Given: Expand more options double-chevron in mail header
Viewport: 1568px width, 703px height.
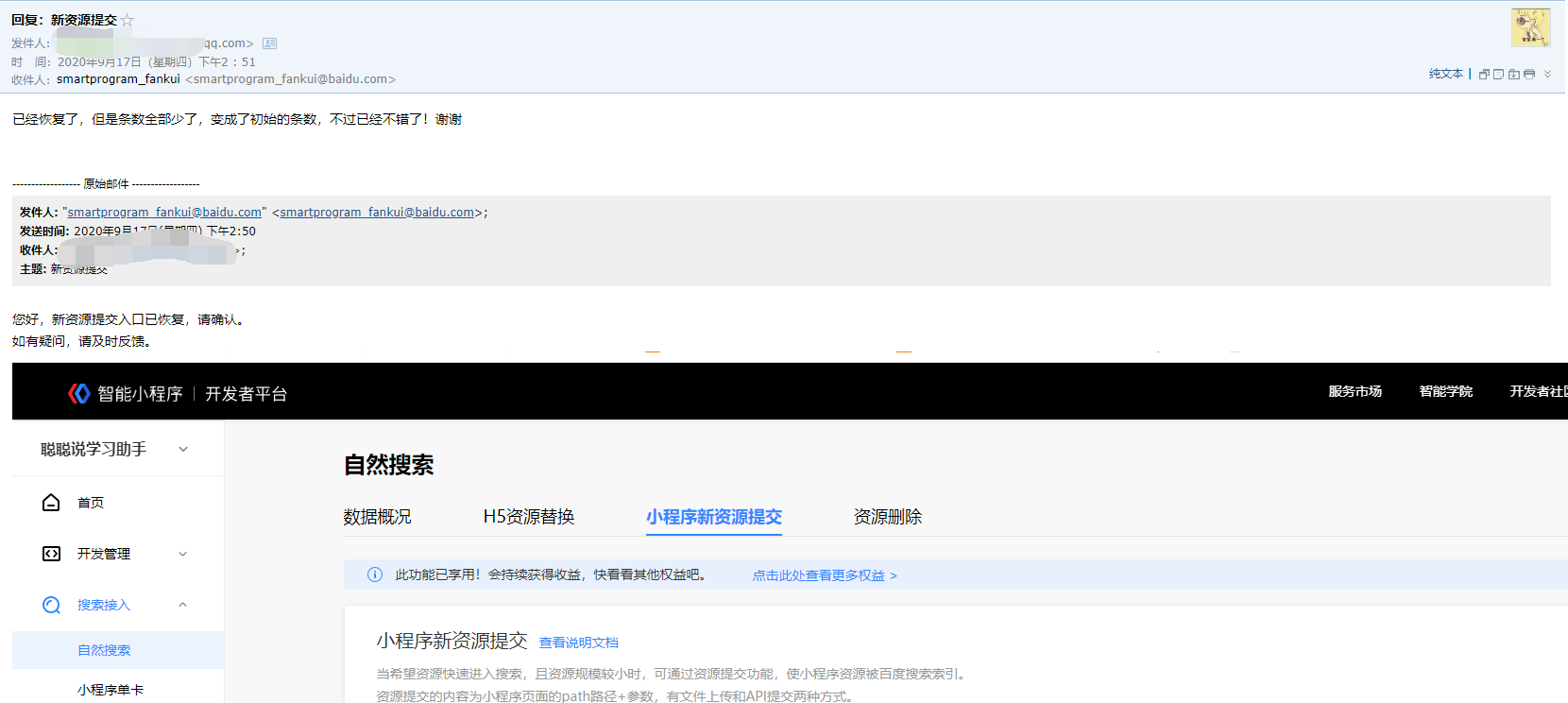Looking at the screenshot, I should point(1547,74).
